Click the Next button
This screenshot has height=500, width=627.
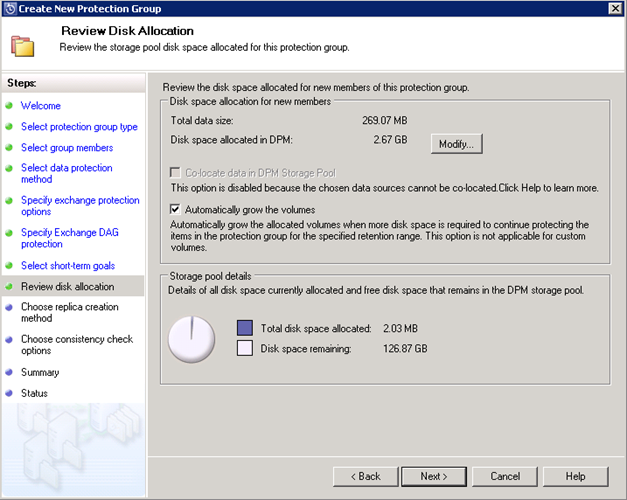[433, 476]
